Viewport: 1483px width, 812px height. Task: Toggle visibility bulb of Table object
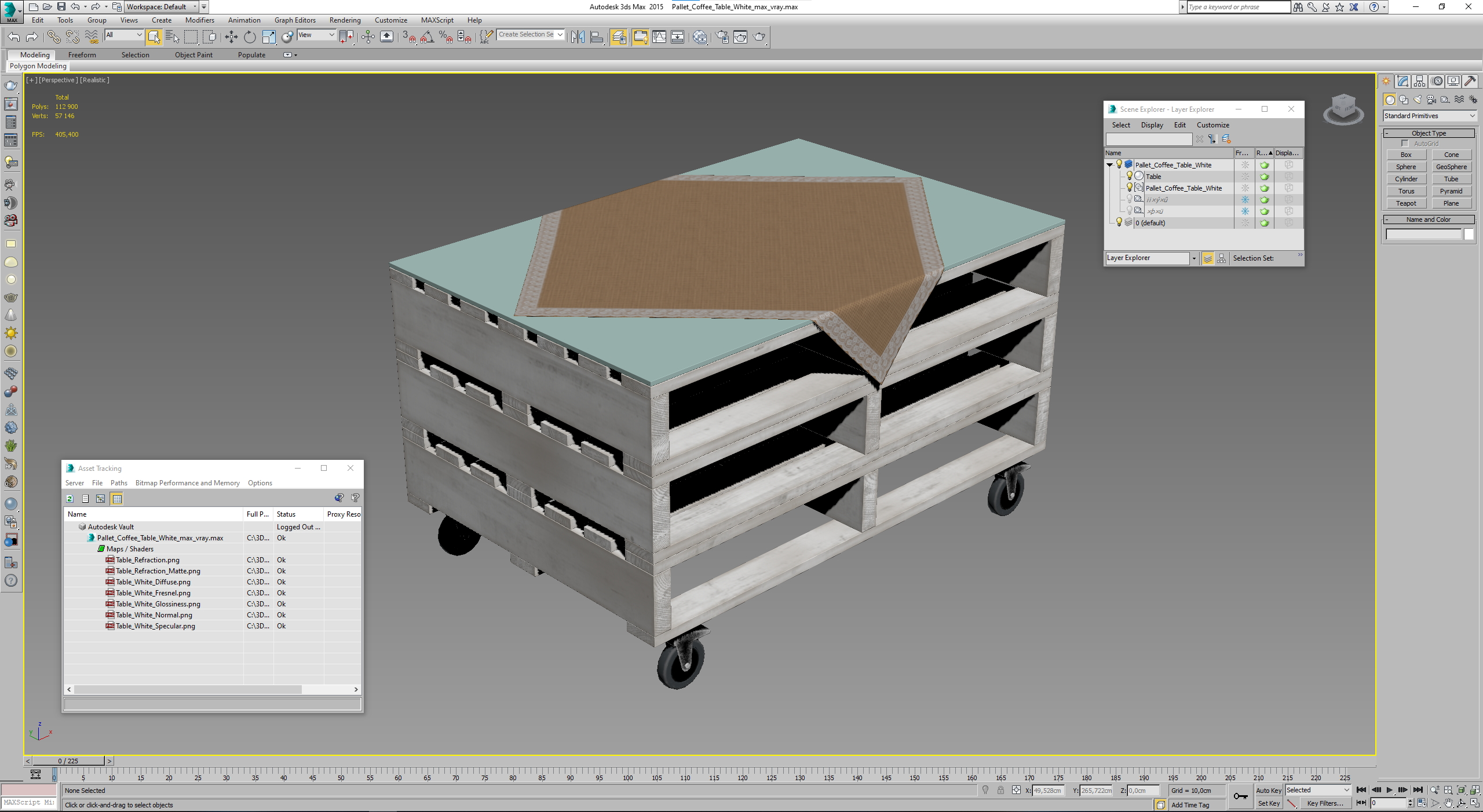click(x=1129, y=176)
